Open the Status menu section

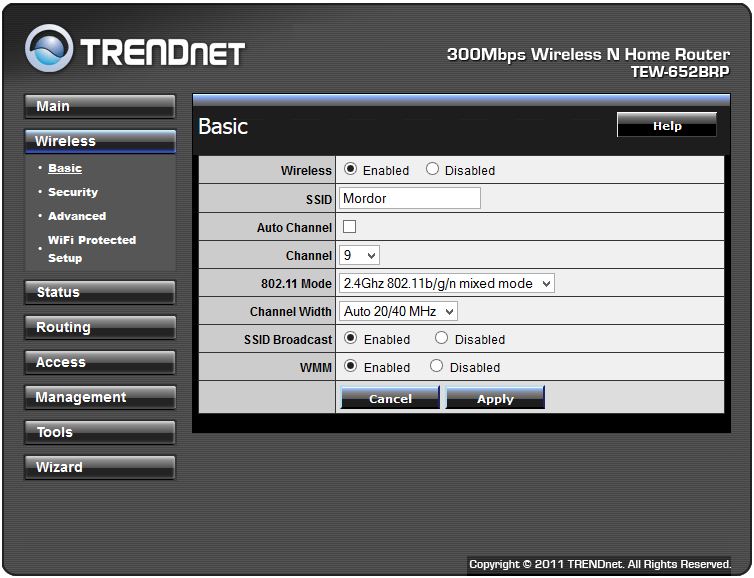[99, 293]
